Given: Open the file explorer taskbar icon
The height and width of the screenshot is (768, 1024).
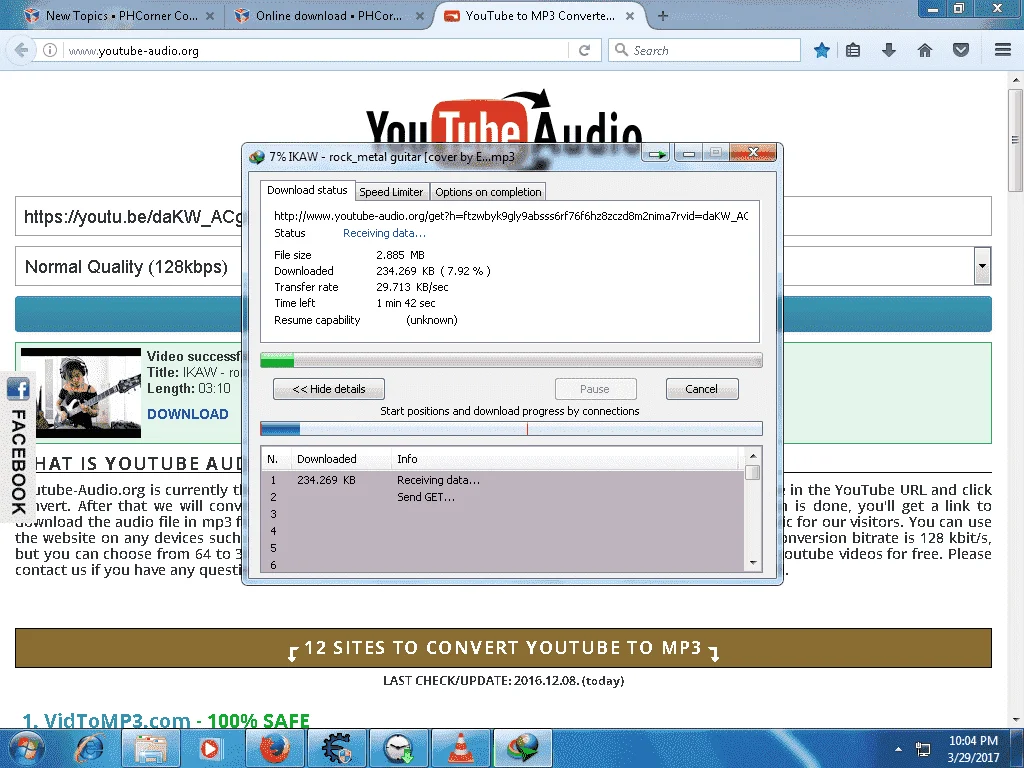Looking at the screenshot, I should click(x=151, y=748).
